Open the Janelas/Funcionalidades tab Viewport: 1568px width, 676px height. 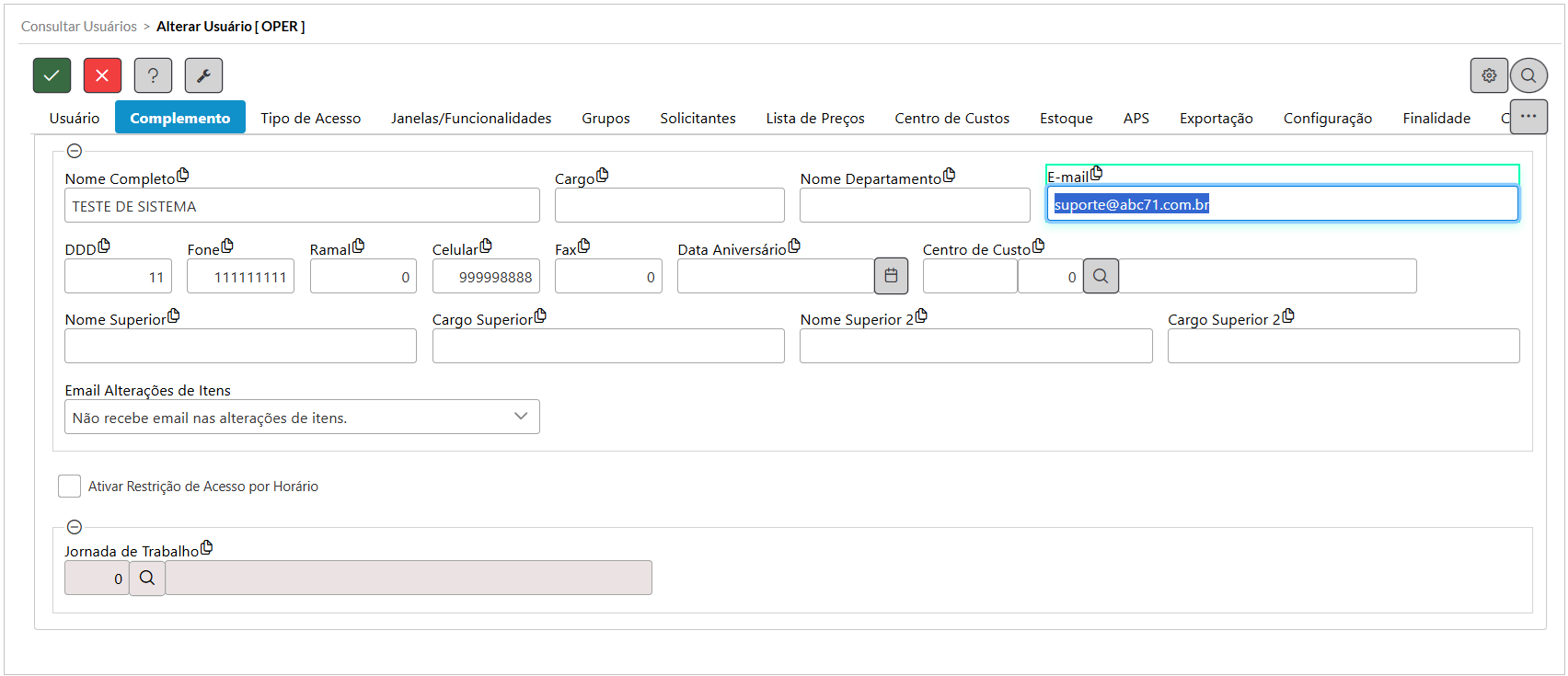tap(471, 118)
